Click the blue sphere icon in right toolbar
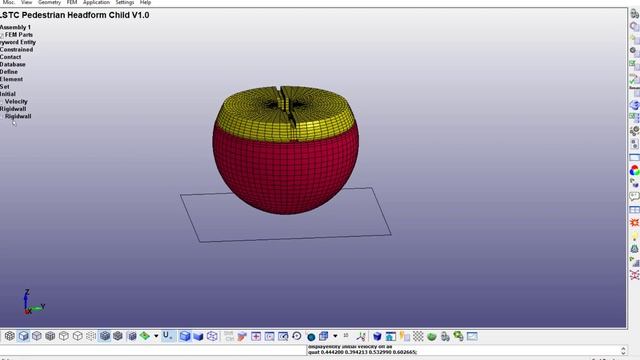This screenshot has width=640, height=360. click(x=634, y=105)
